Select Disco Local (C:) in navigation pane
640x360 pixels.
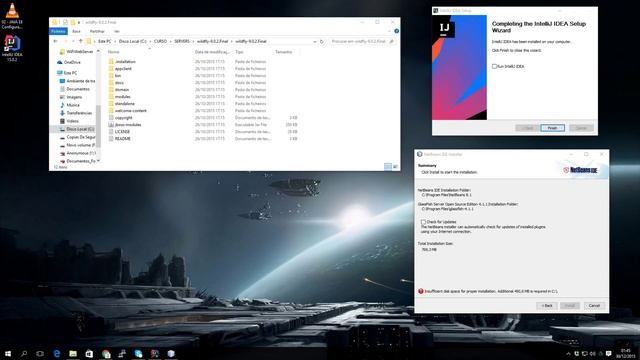[x=73, y=129]
